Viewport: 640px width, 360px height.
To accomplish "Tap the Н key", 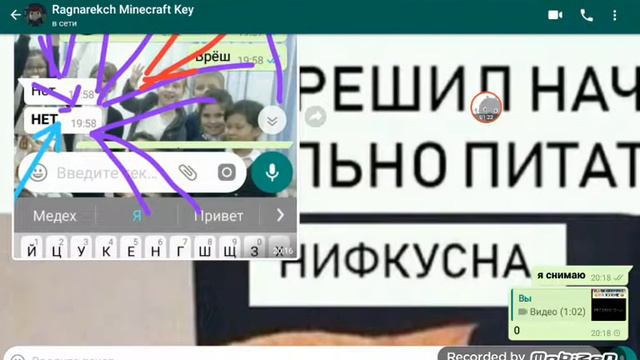I will click(x=156, y=248).
